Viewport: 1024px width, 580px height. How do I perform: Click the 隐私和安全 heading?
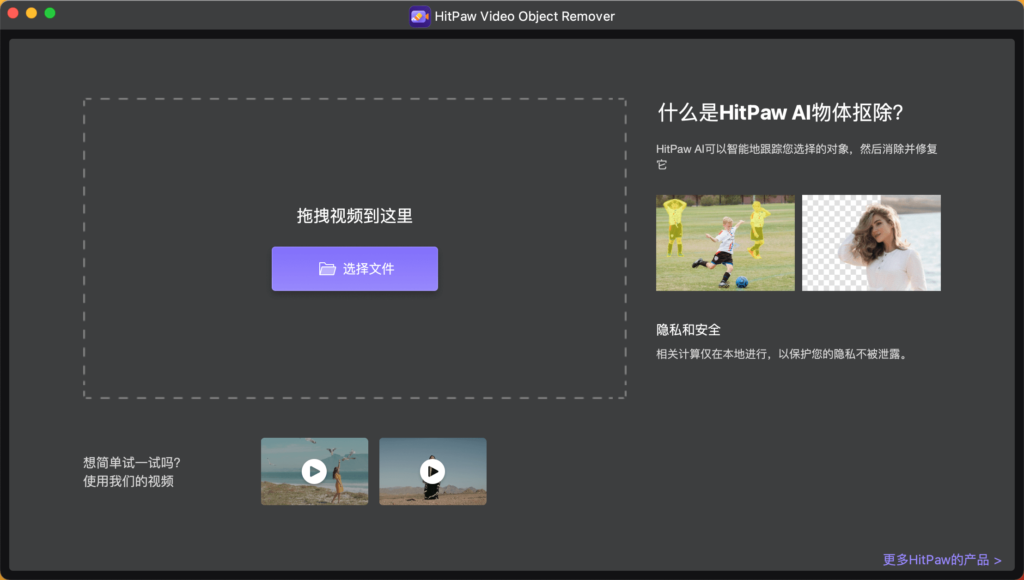point(688,330)
